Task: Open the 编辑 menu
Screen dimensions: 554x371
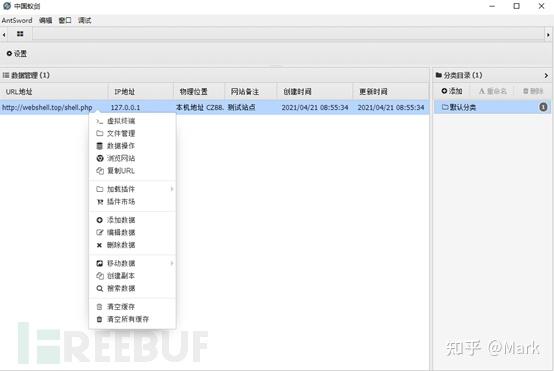Action: pos(46,20)
